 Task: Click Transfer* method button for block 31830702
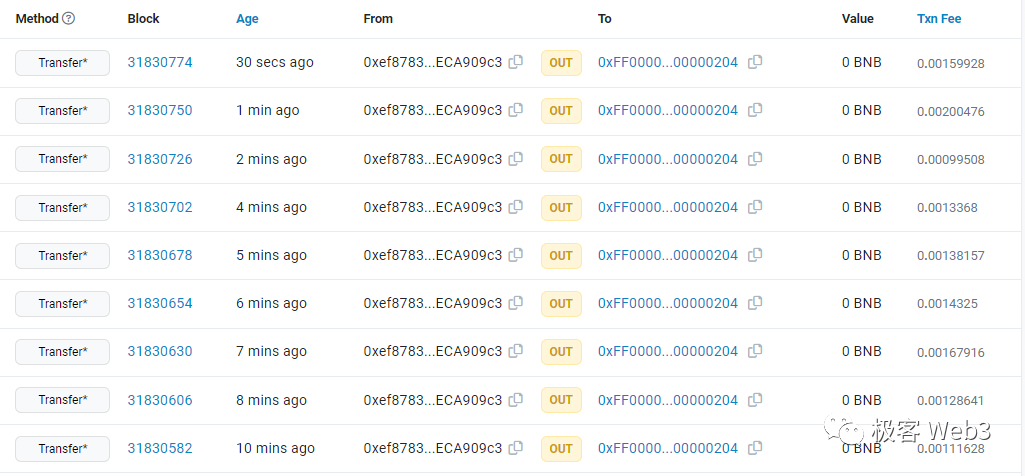coord(62,208)
